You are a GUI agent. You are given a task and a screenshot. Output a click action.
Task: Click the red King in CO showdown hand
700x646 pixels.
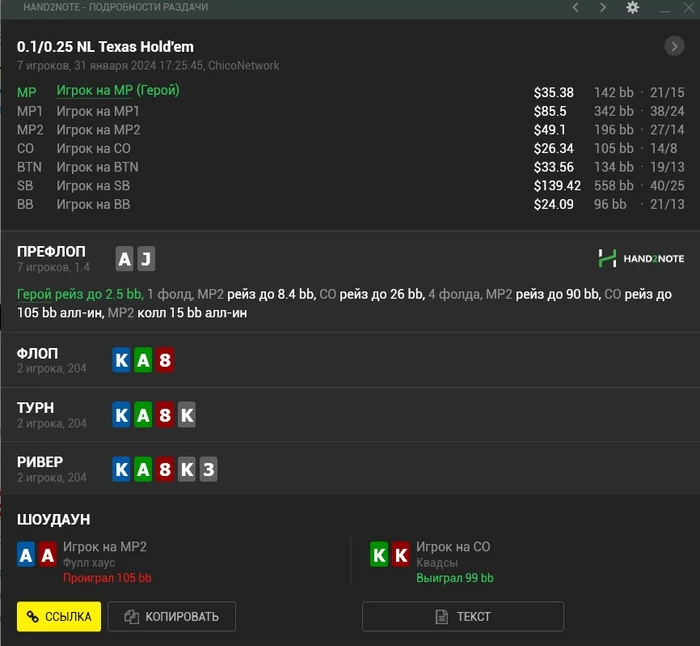pyautogui.click(x=401, y=554)
